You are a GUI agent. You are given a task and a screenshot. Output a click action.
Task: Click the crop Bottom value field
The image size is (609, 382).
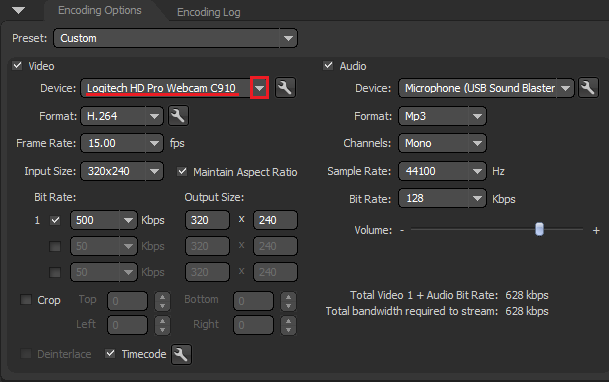[254, 301]
